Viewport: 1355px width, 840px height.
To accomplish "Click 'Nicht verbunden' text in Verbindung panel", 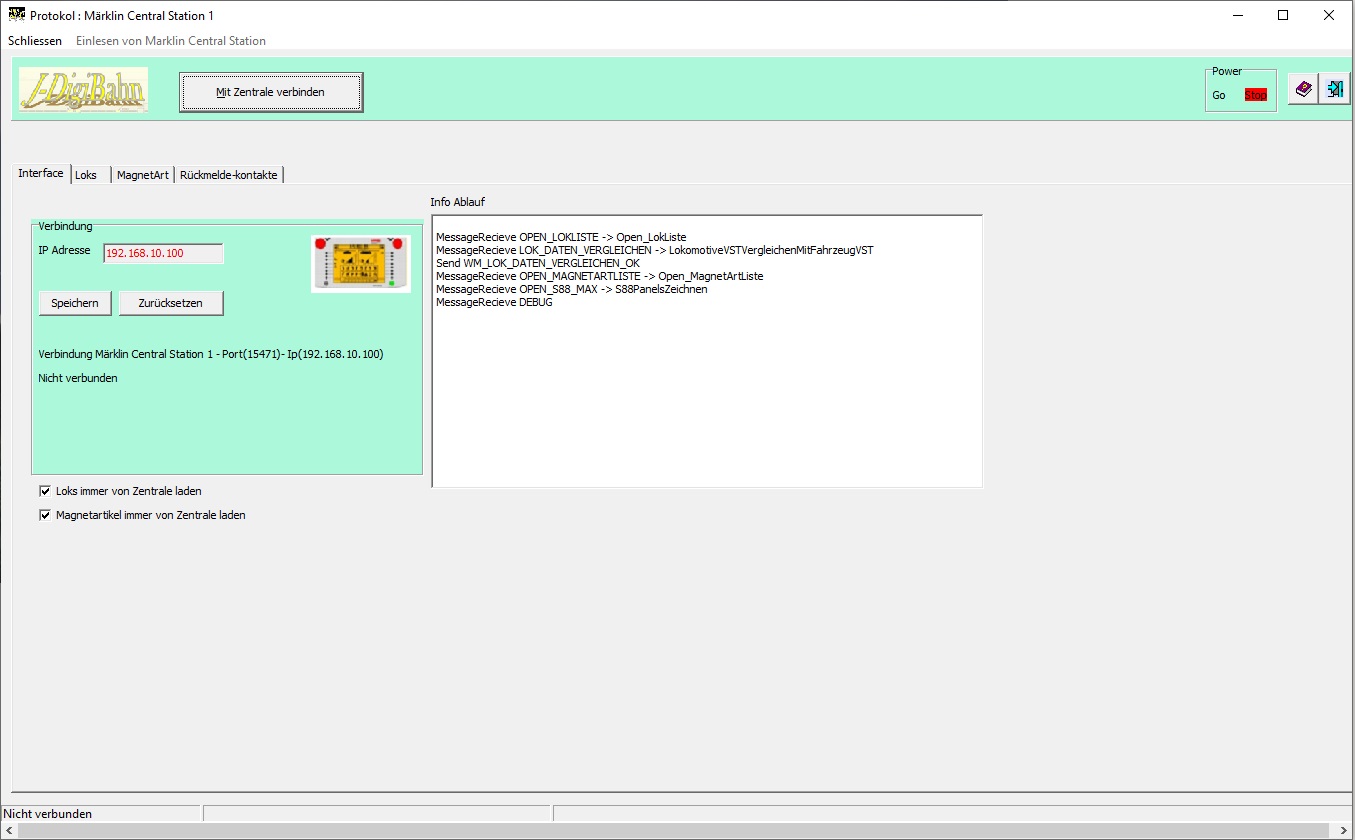I will (78, 378).
